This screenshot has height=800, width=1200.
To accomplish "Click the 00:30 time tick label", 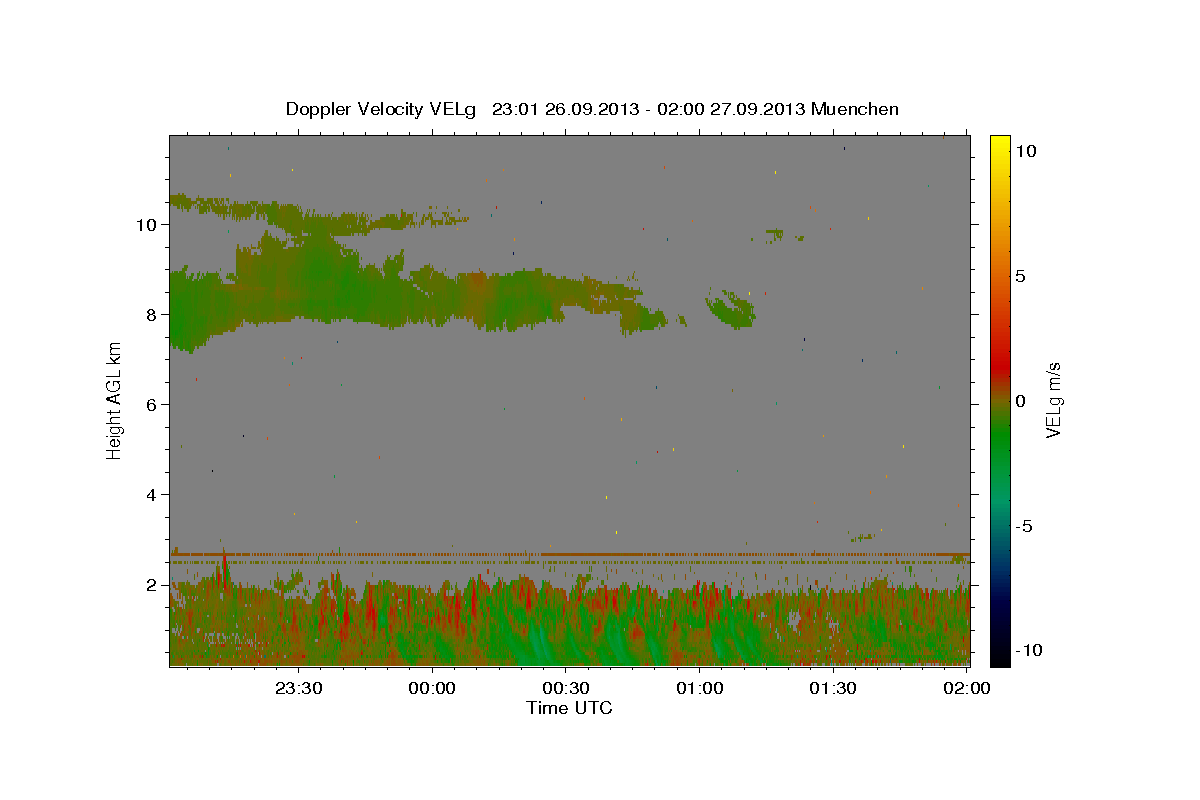I will pyautogui.click(x=566, y=688).
